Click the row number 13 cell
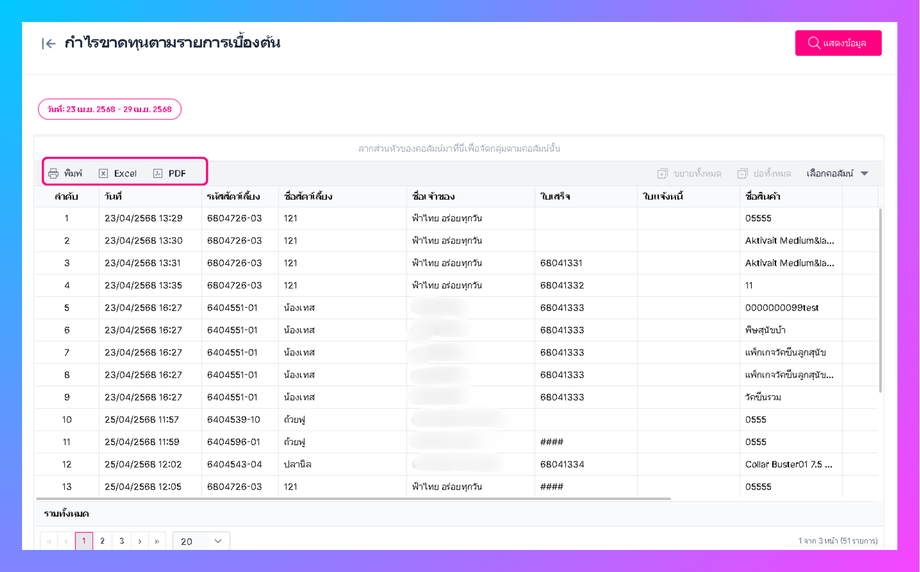This screenshot has height=572, width=920. [x=66, y=486]
